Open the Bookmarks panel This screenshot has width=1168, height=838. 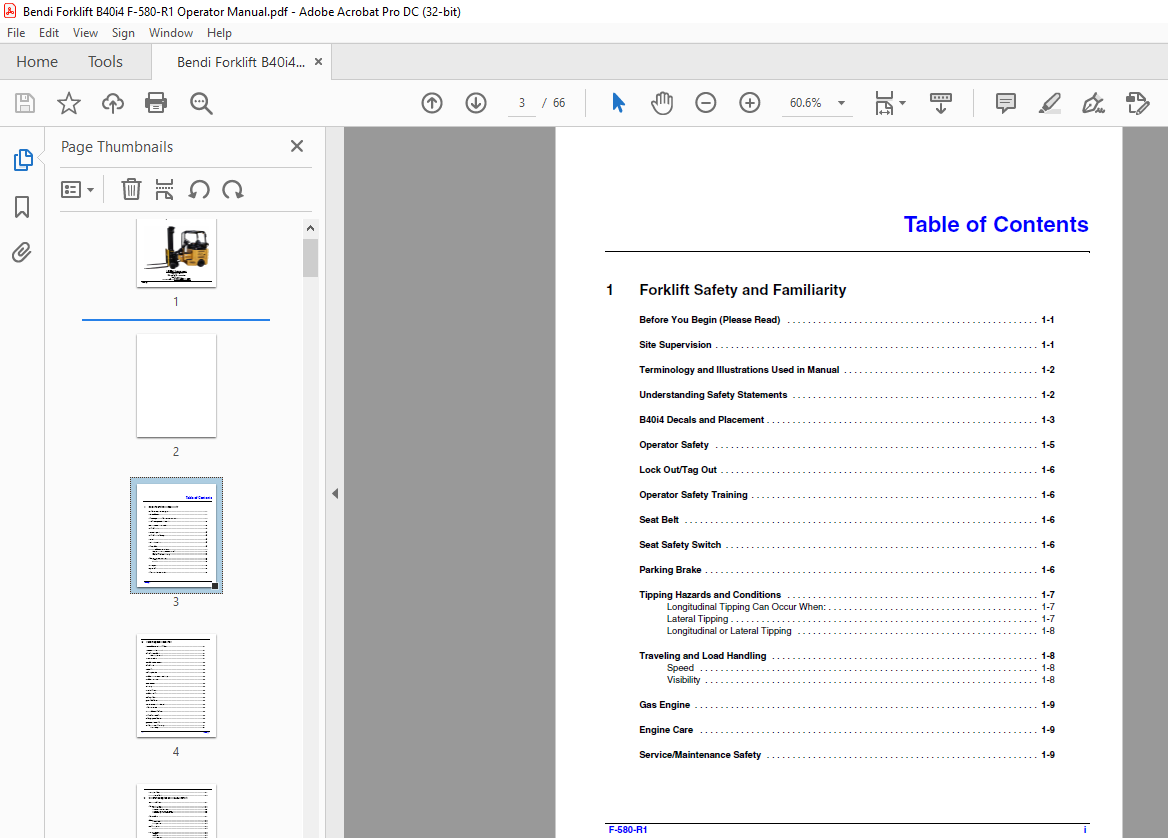pyautogui.click(x=22, y=206)
